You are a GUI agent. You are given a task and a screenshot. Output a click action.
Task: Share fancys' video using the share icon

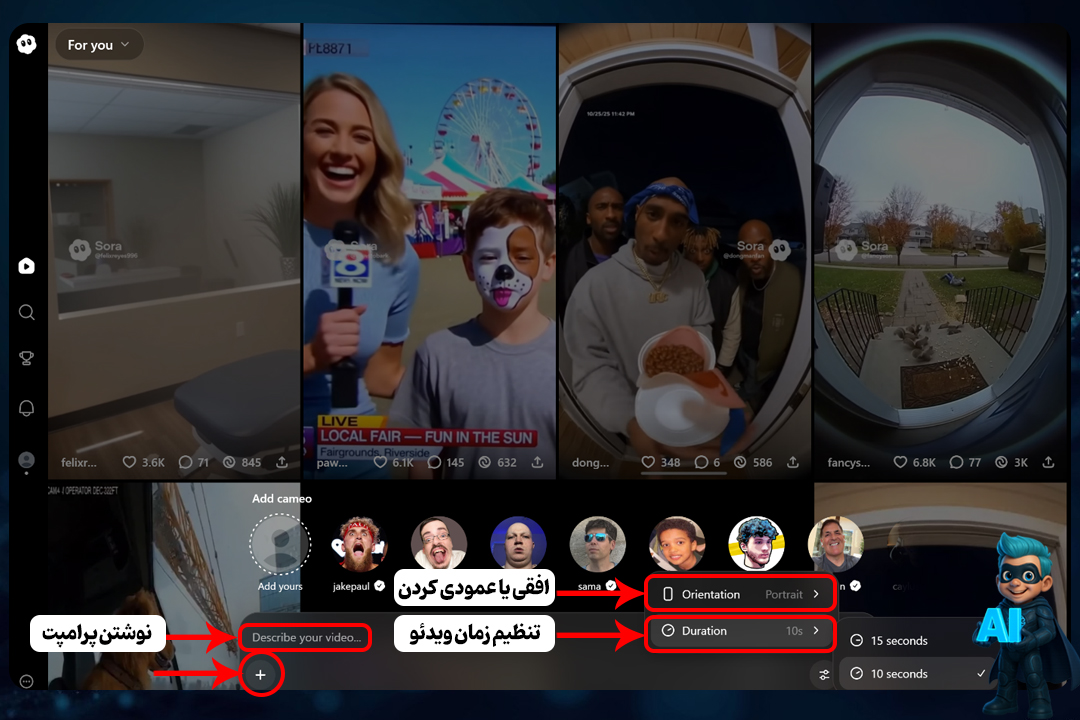[x=1049, y=462]
